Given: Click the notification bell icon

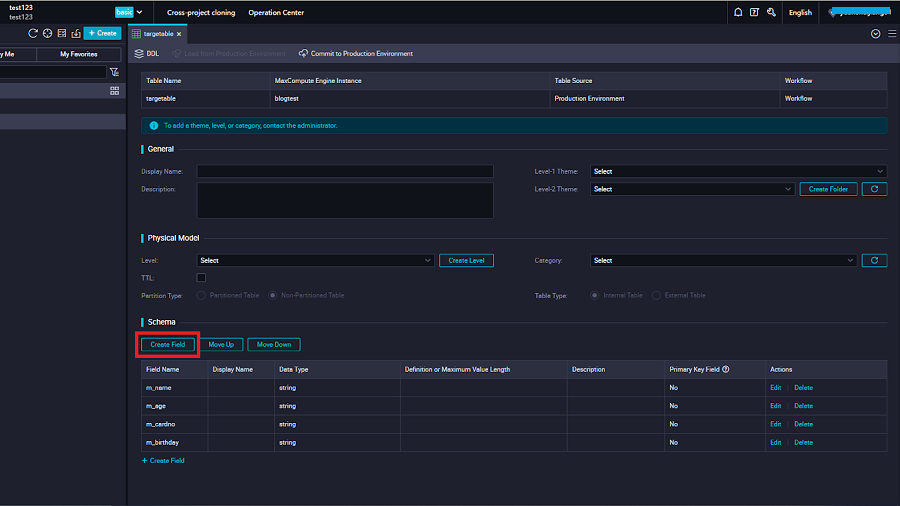Looking at the screenshot, I should click(738, 13).
